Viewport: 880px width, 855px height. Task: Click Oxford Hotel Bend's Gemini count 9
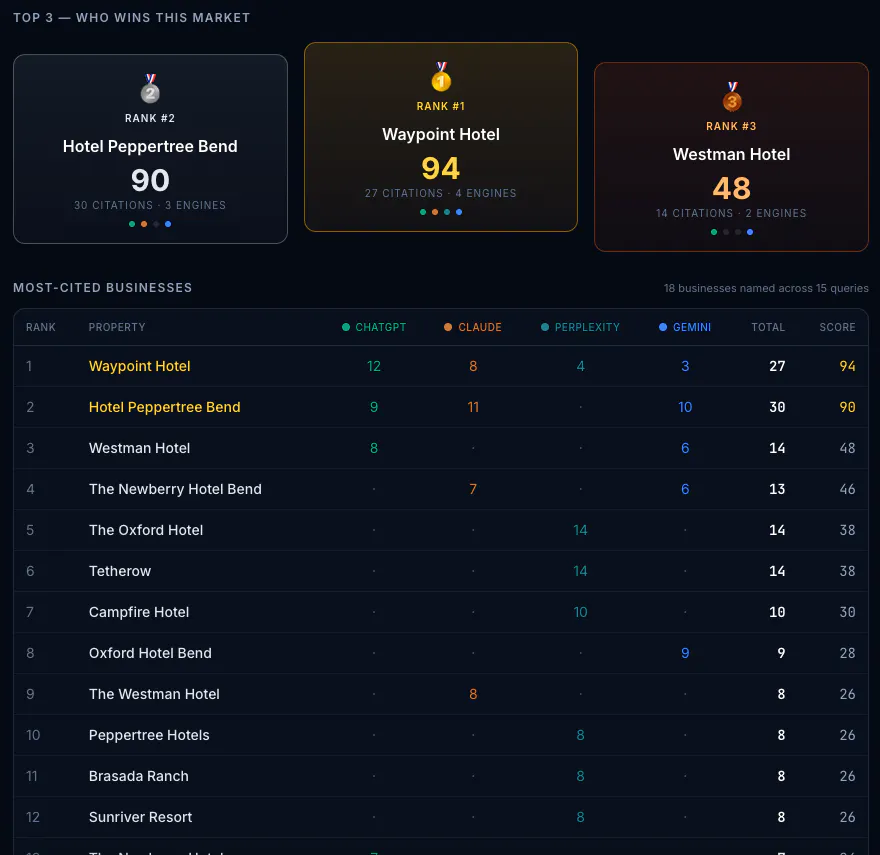pyautogui.click(x=685, y=653)
